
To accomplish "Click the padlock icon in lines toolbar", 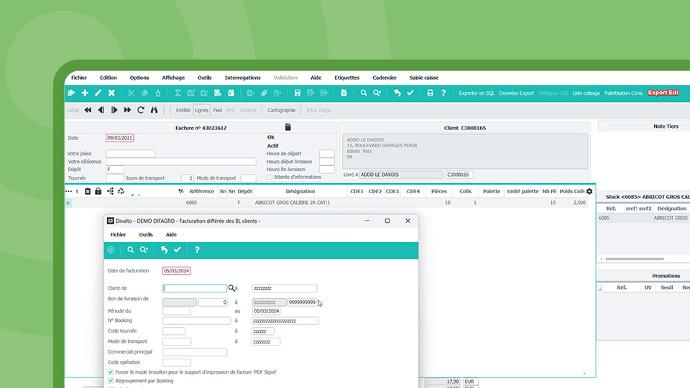I will pos(98,191).
